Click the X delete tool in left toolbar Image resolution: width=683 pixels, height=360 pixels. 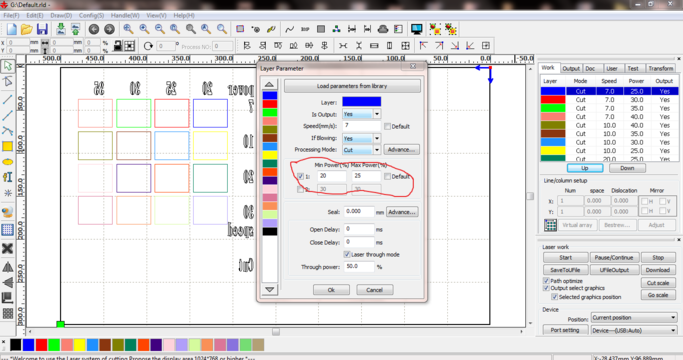pyautogui.click(x=7, y=248)
